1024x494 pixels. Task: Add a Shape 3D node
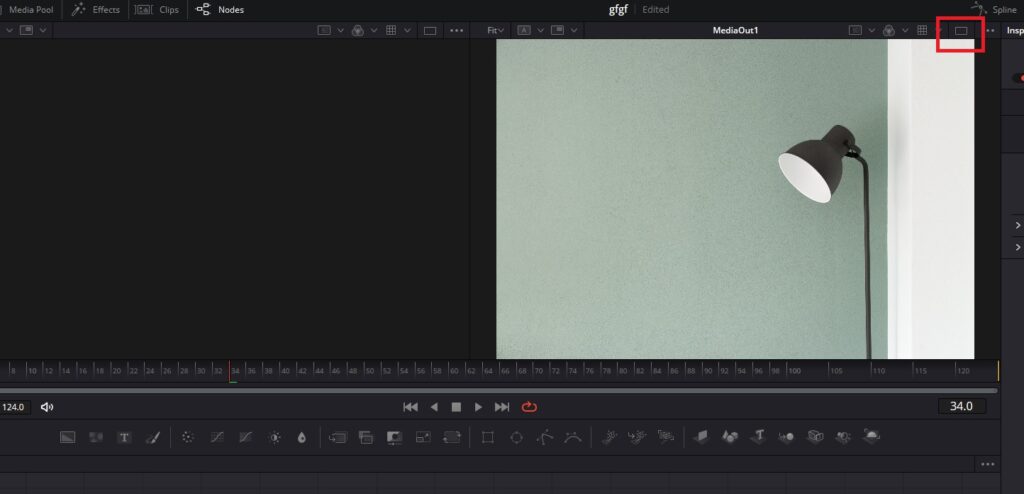click(730, 437)
